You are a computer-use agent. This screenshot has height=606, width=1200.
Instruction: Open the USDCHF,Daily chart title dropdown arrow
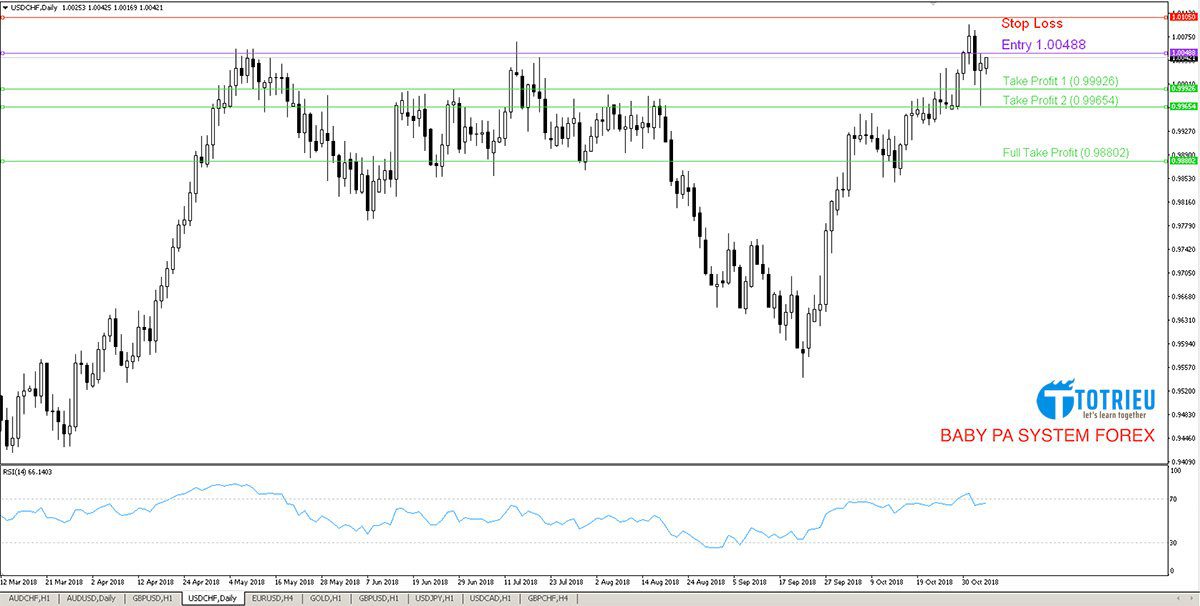coord(4,7)
